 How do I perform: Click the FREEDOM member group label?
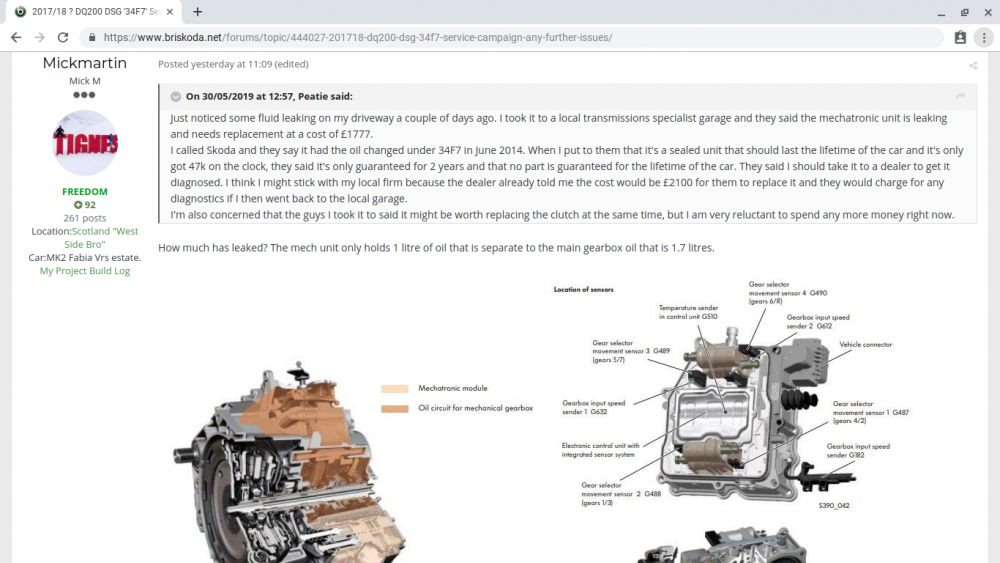(x=85, y=191)
